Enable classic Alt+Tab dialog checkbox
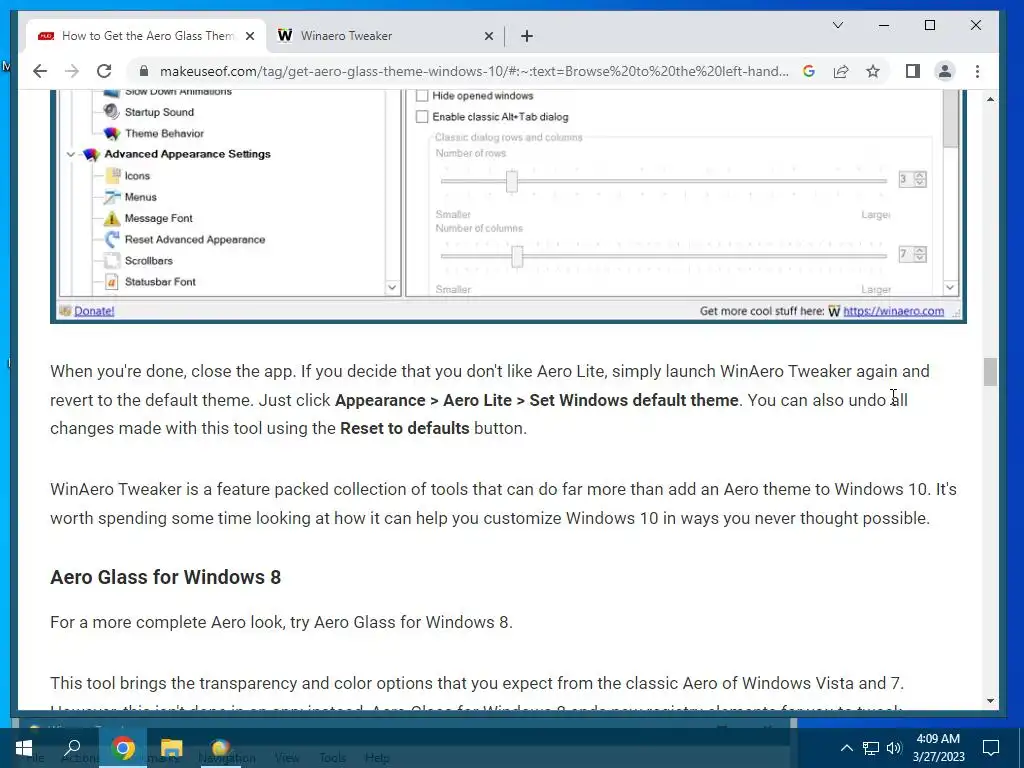The height and width of the screenshot is (768, 1024). (422, 117)
